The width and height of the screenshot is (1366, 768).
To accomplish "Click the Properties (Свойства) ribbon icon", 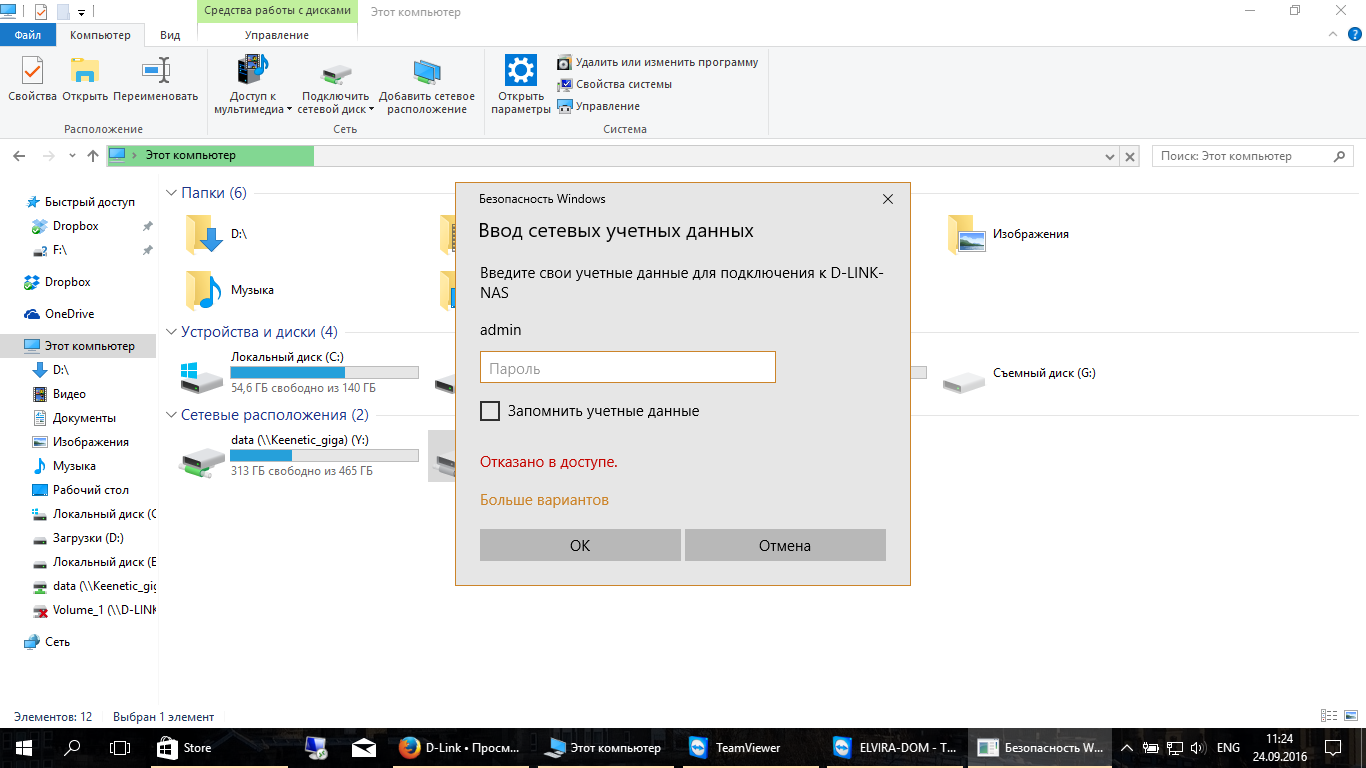I will pyautogui.click(x=32, y=73).
